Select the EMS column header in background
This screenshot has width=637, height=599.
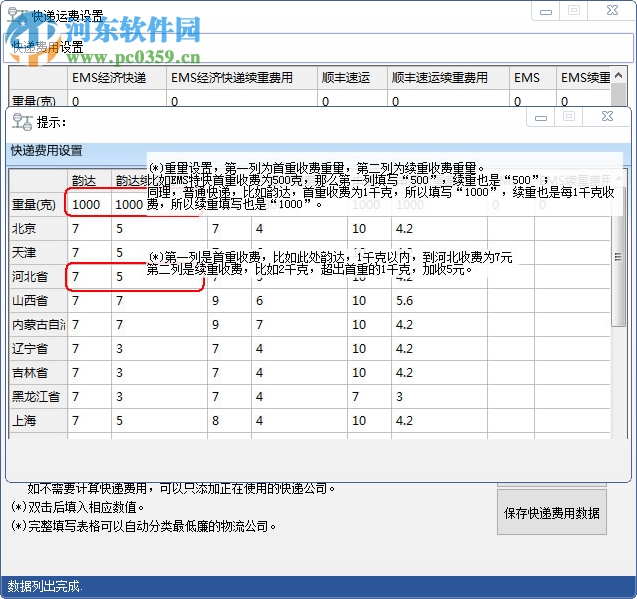[532, 78]
